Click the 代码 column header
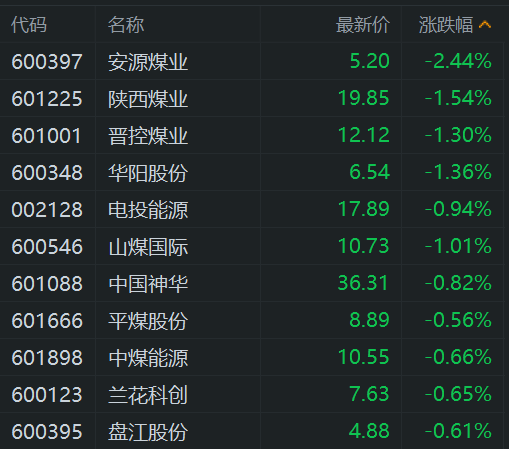The width and height of the screenshot is (509, 449). pos(29,25)
